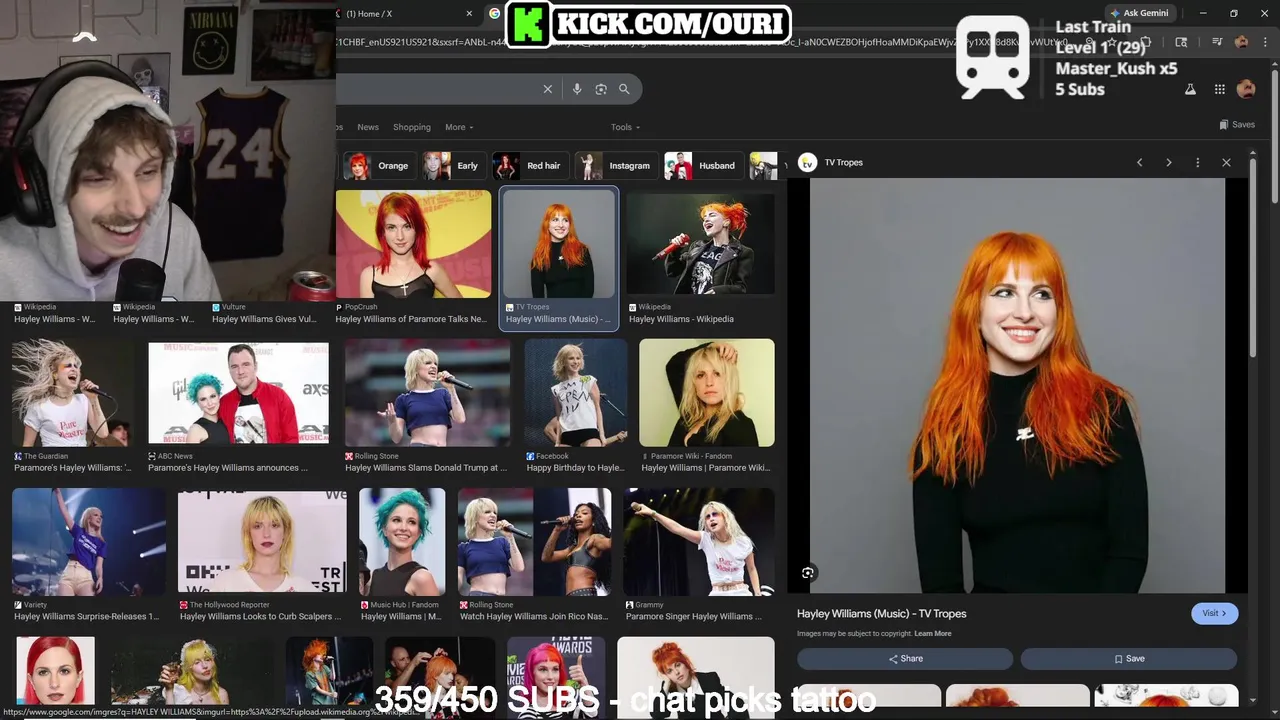This screenshot has width=1280, height=720.
Task: Click the Ask Gemini button
Action: 1139,13
